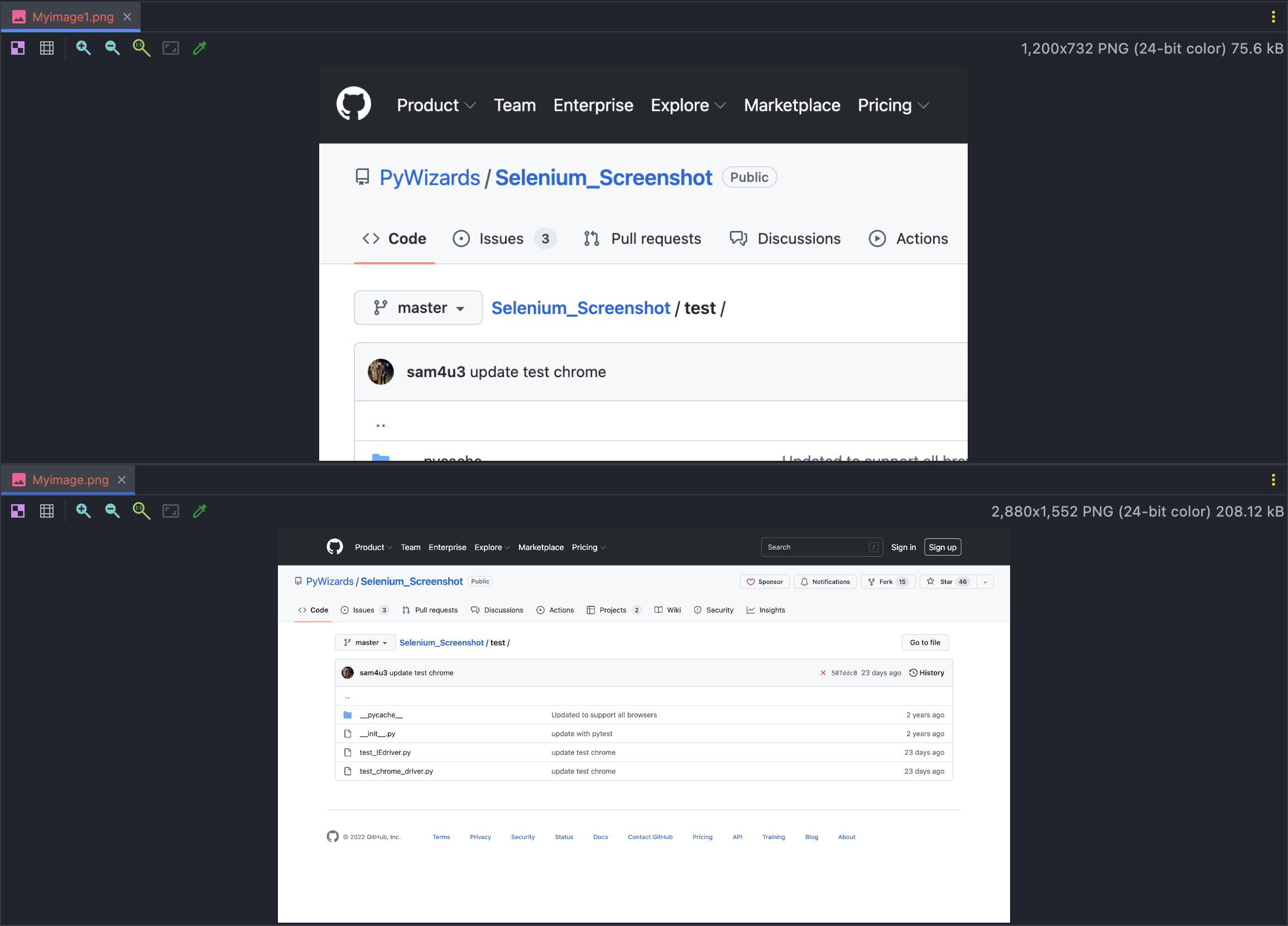Pick color with eyedropper in Myimage.png toolbar

tap(199, 511)
